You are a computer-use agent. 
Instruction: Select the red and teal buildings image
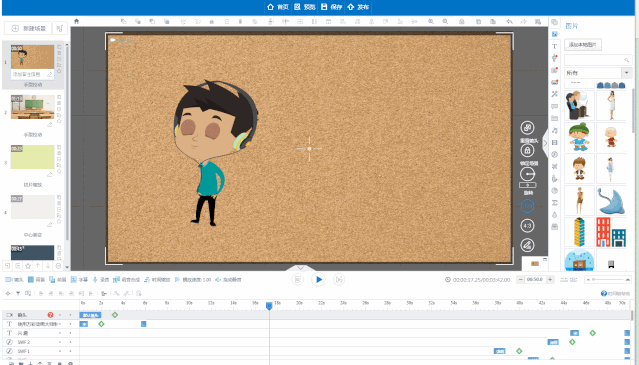click(x=611, y=232)
